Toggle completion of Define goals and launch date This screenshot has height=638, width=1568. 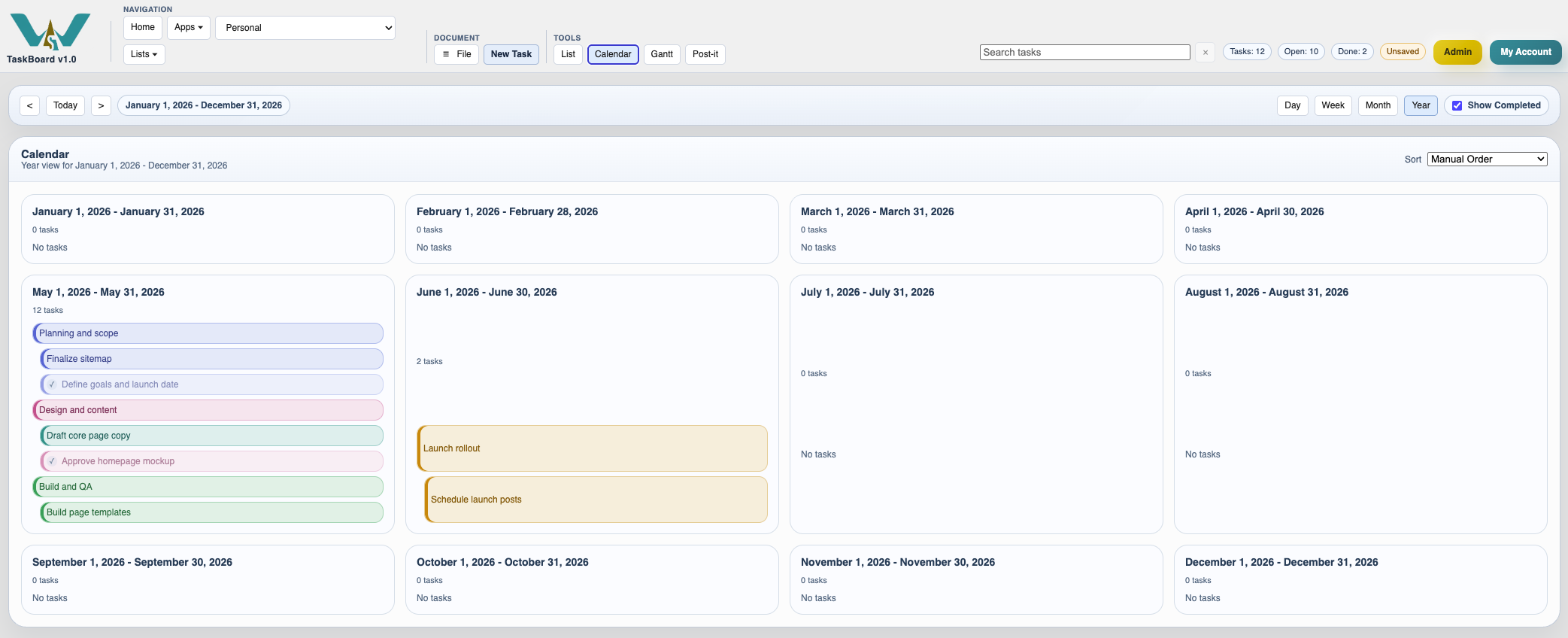[x=52, y=384]
